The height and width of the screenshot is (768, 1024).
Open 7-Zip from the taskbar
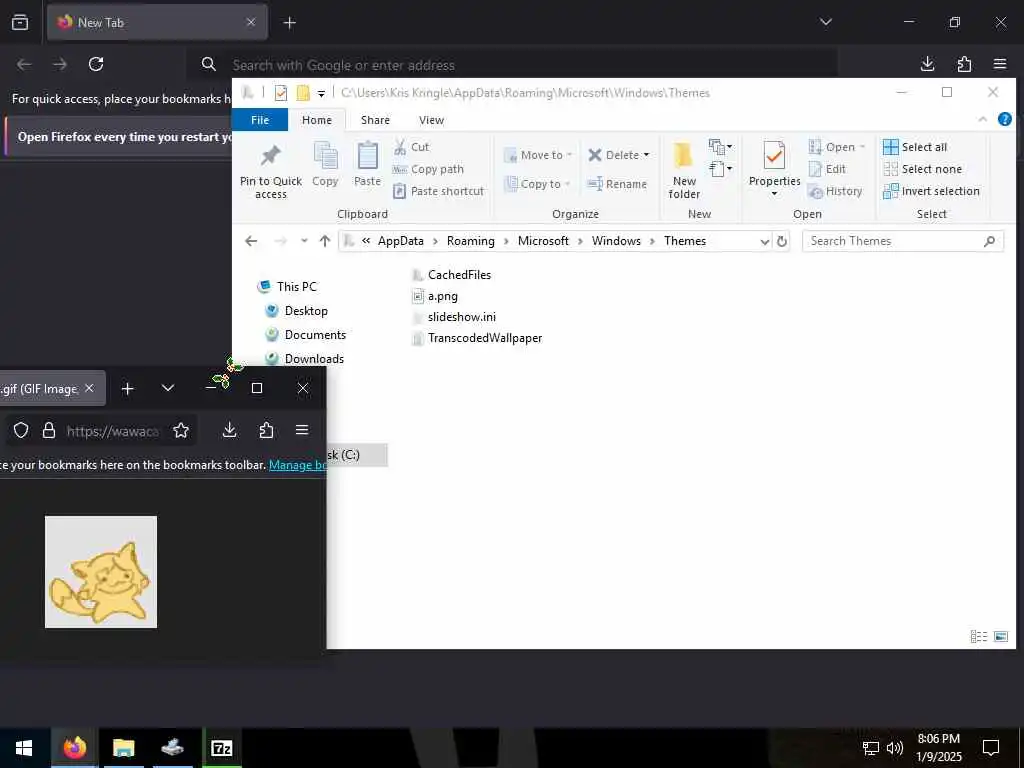[x=222, y=748]
